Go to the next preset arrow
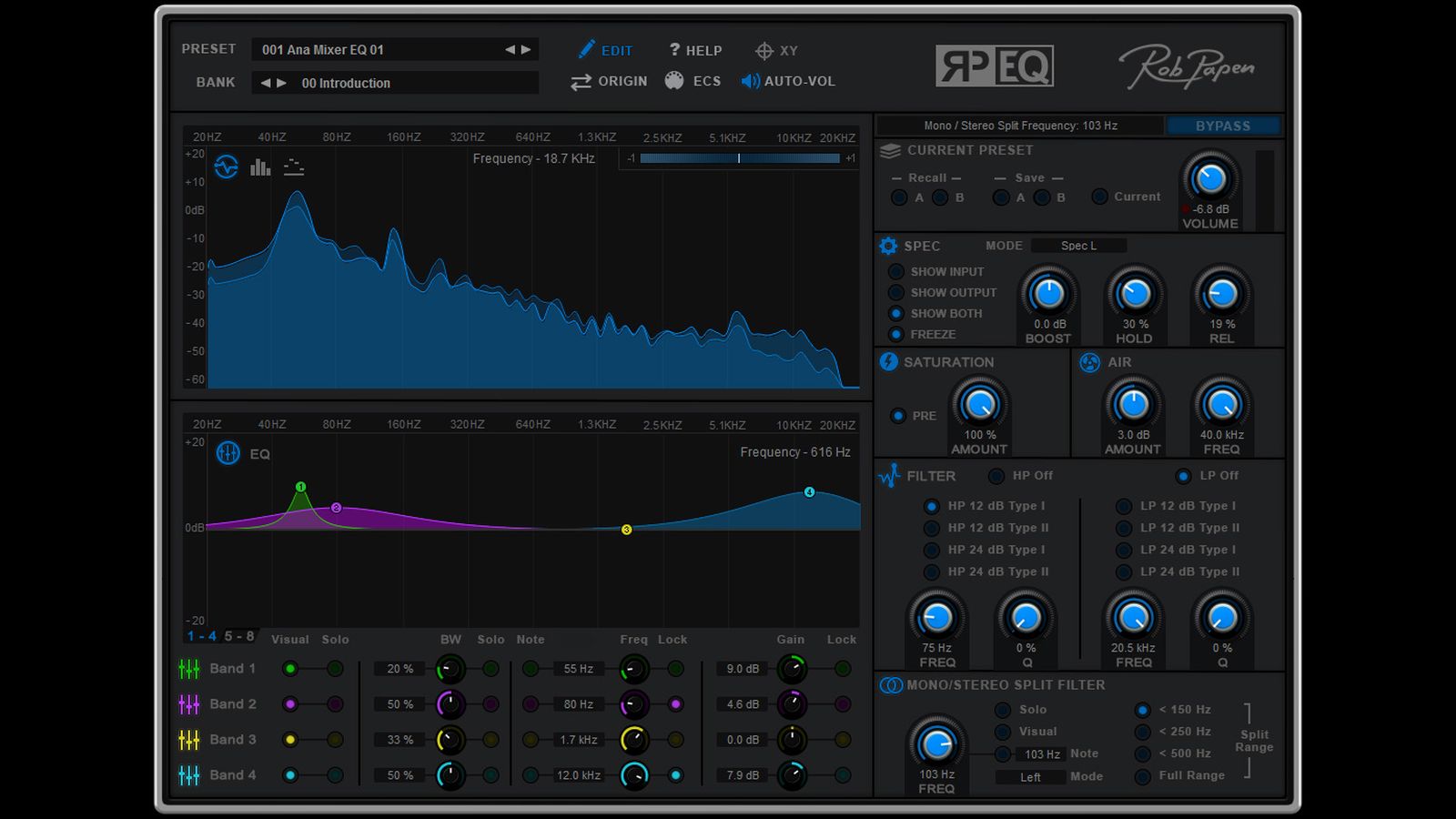Screen dimensions: 1456x819 [x=526, y=50]
